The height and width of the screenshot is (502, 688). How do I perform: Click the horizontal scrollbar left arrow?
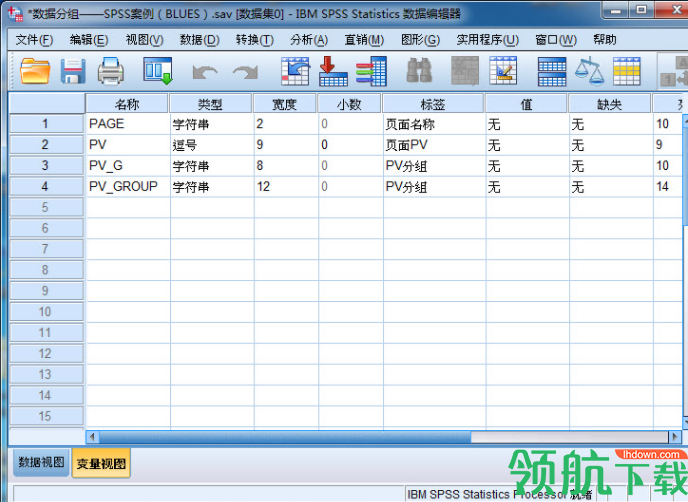pos(92,437)
